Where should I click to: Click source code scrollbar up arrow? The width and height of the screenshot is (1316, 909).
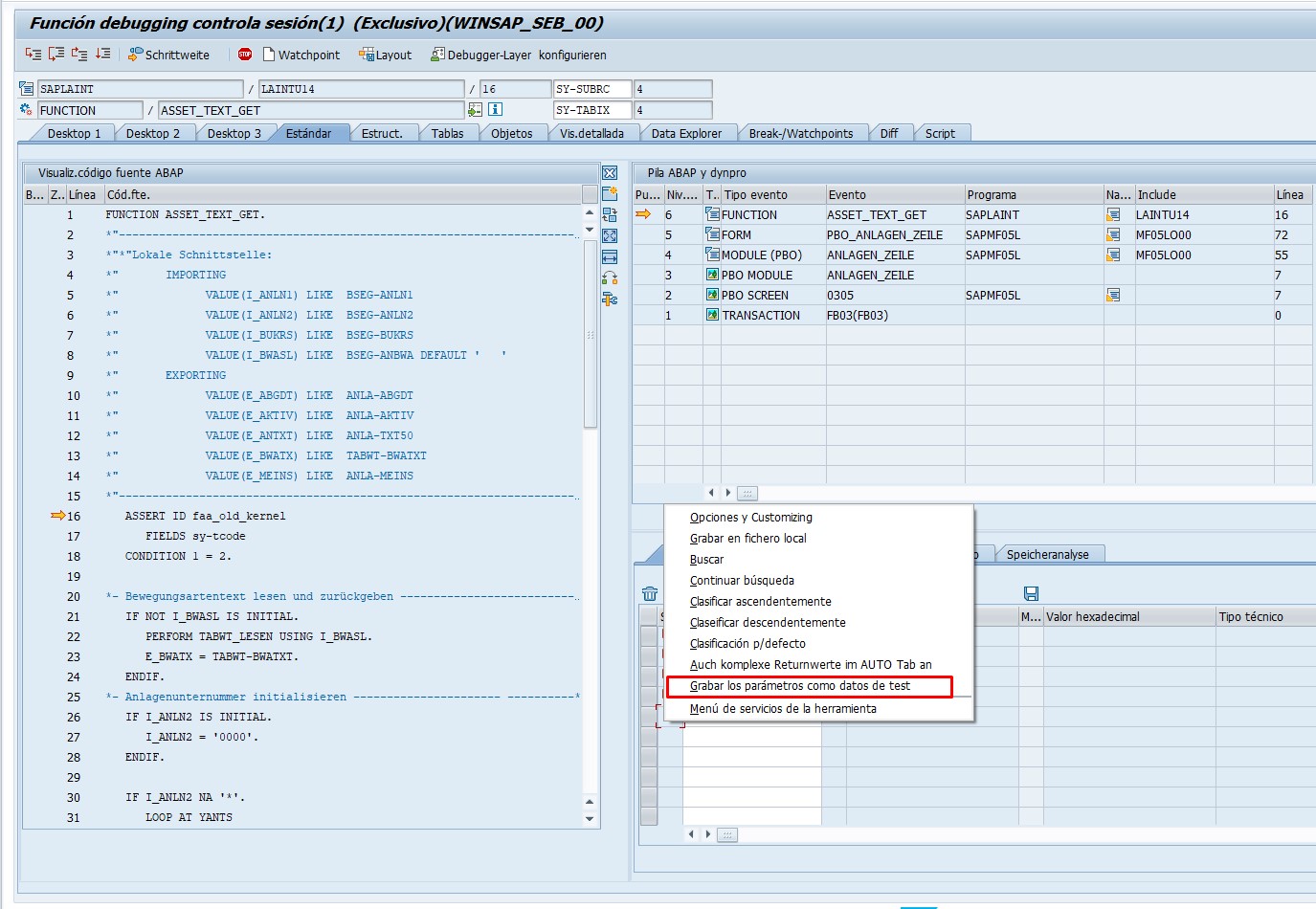[590, 213]
